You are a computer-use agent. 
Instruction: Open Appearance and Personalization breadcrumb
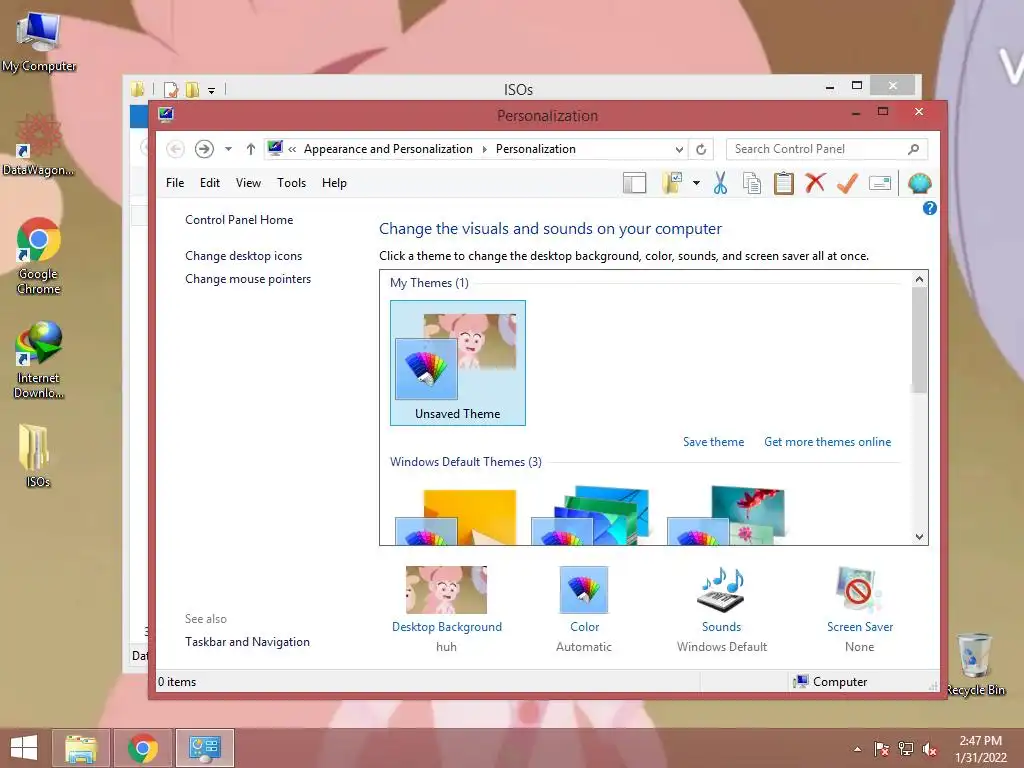388,149
